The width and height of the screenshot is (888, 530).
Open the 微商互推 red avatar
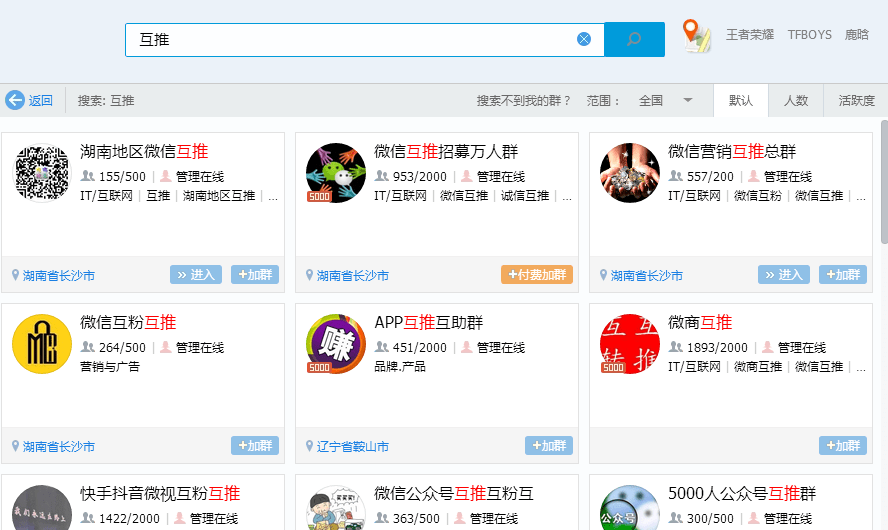630,344
